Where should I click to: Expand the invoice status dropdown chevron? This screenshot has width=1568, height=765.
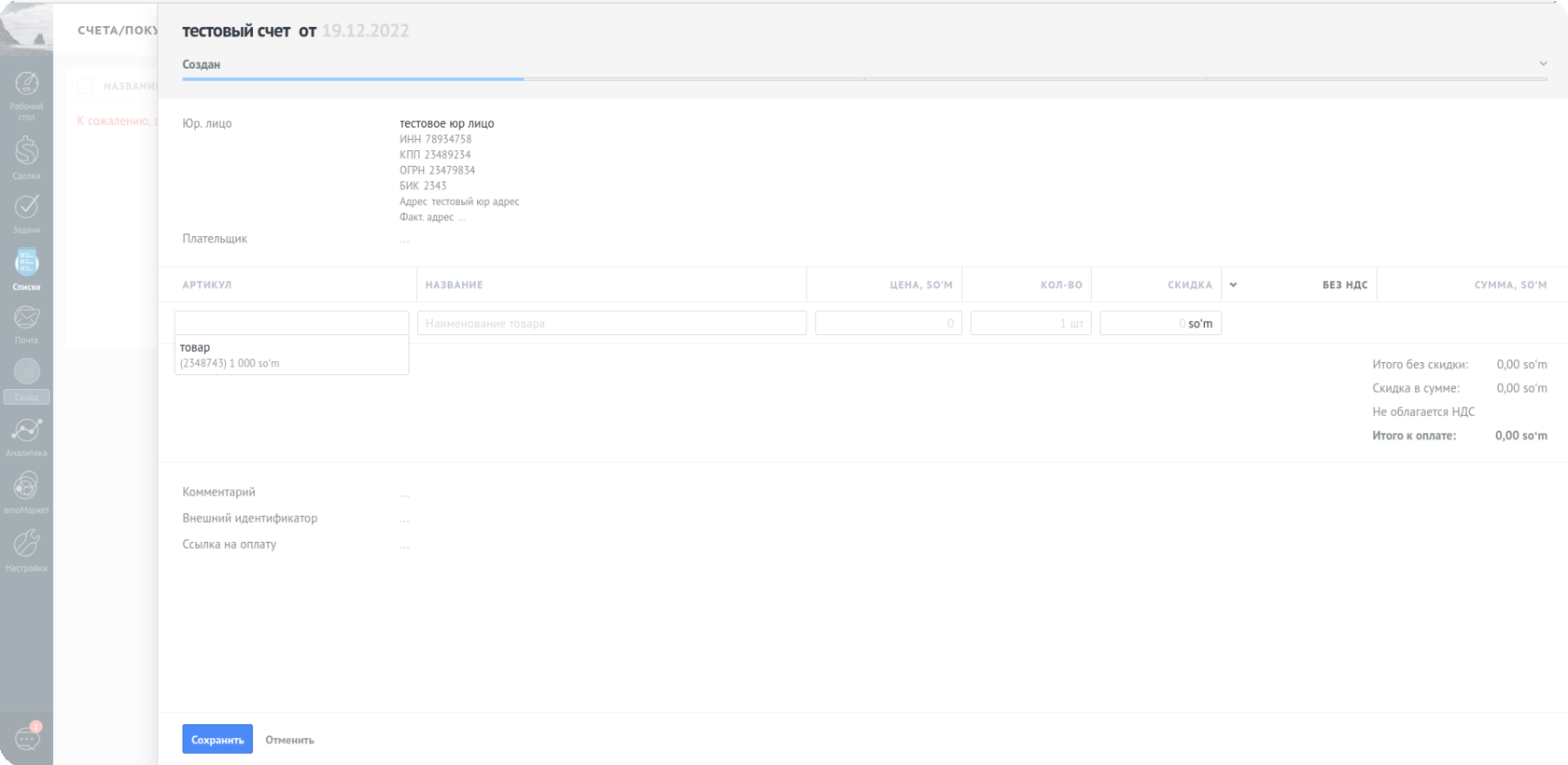coord(1543,63)
